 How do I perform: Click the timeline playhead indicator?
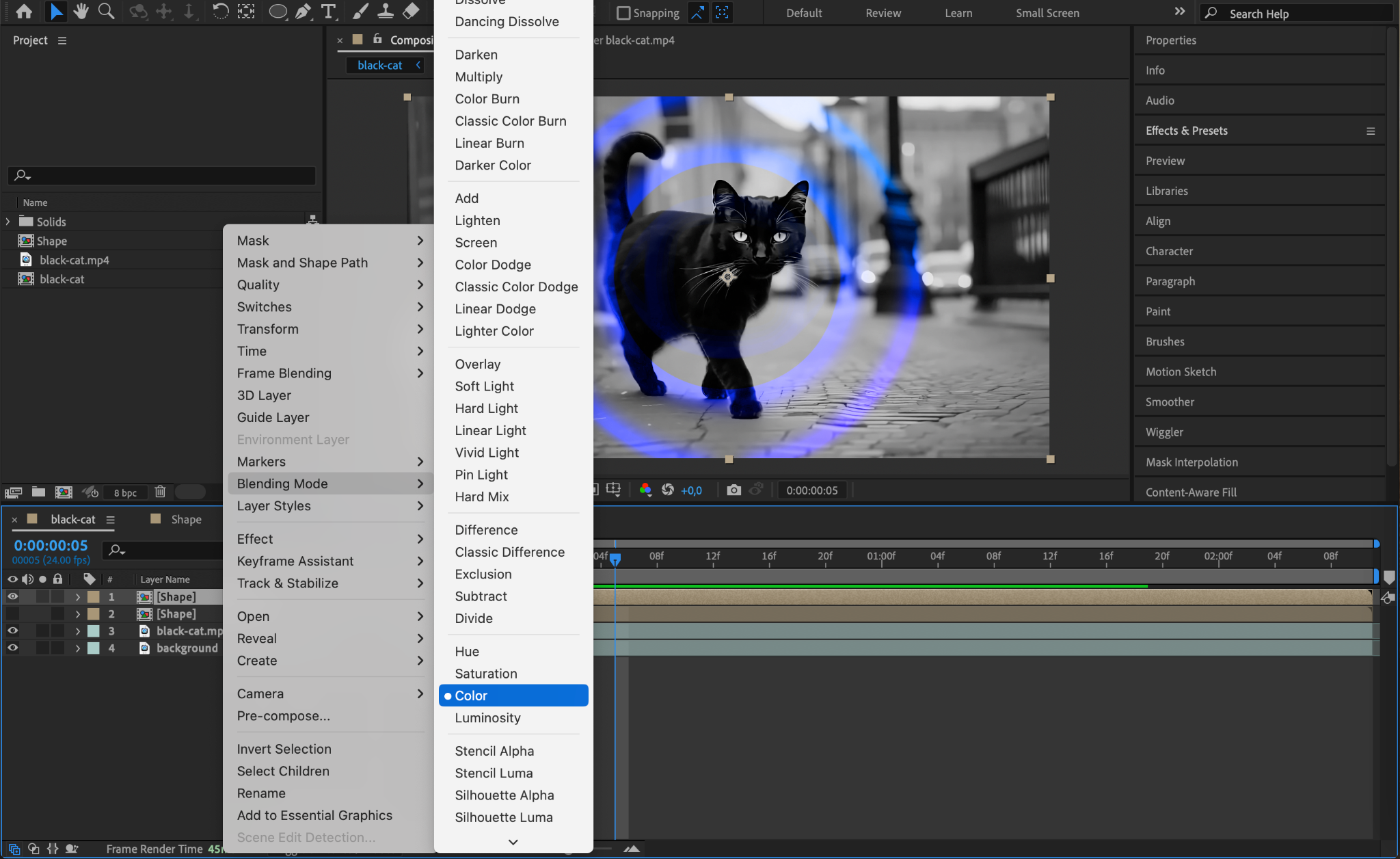[615, 559]
